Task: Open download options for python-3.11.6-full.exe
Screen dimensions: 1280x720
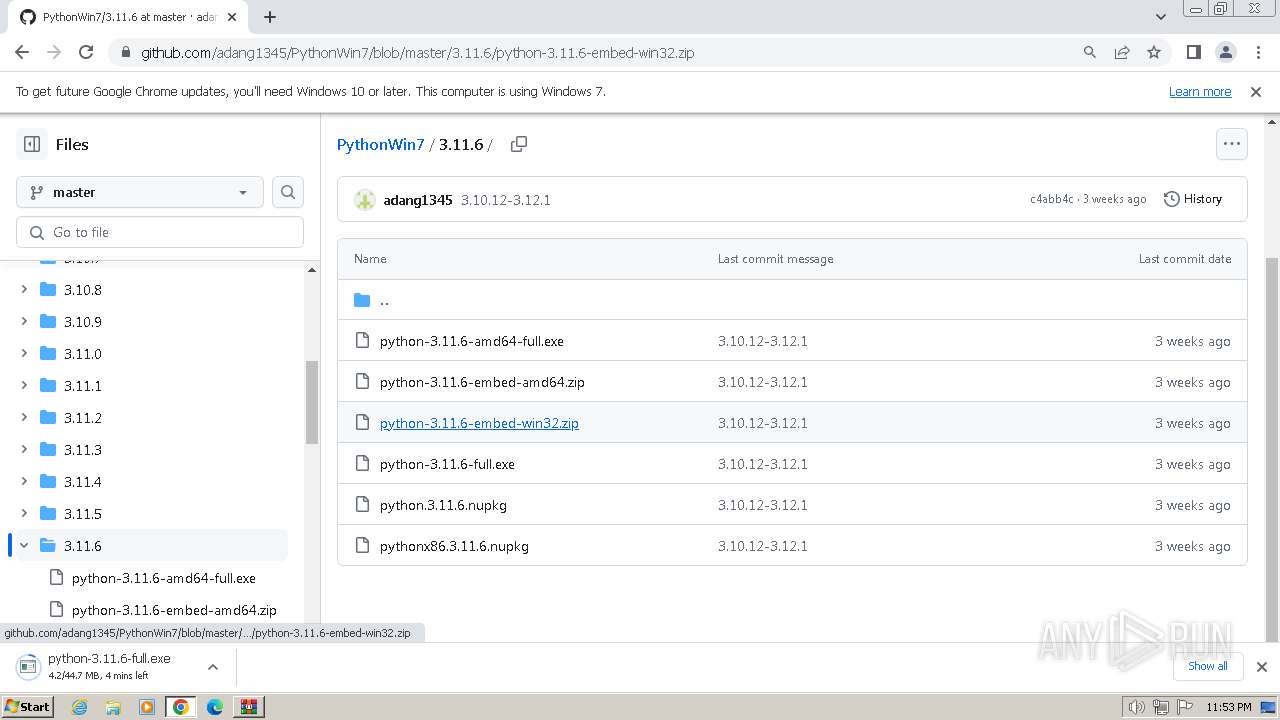Action: [213, 666]
